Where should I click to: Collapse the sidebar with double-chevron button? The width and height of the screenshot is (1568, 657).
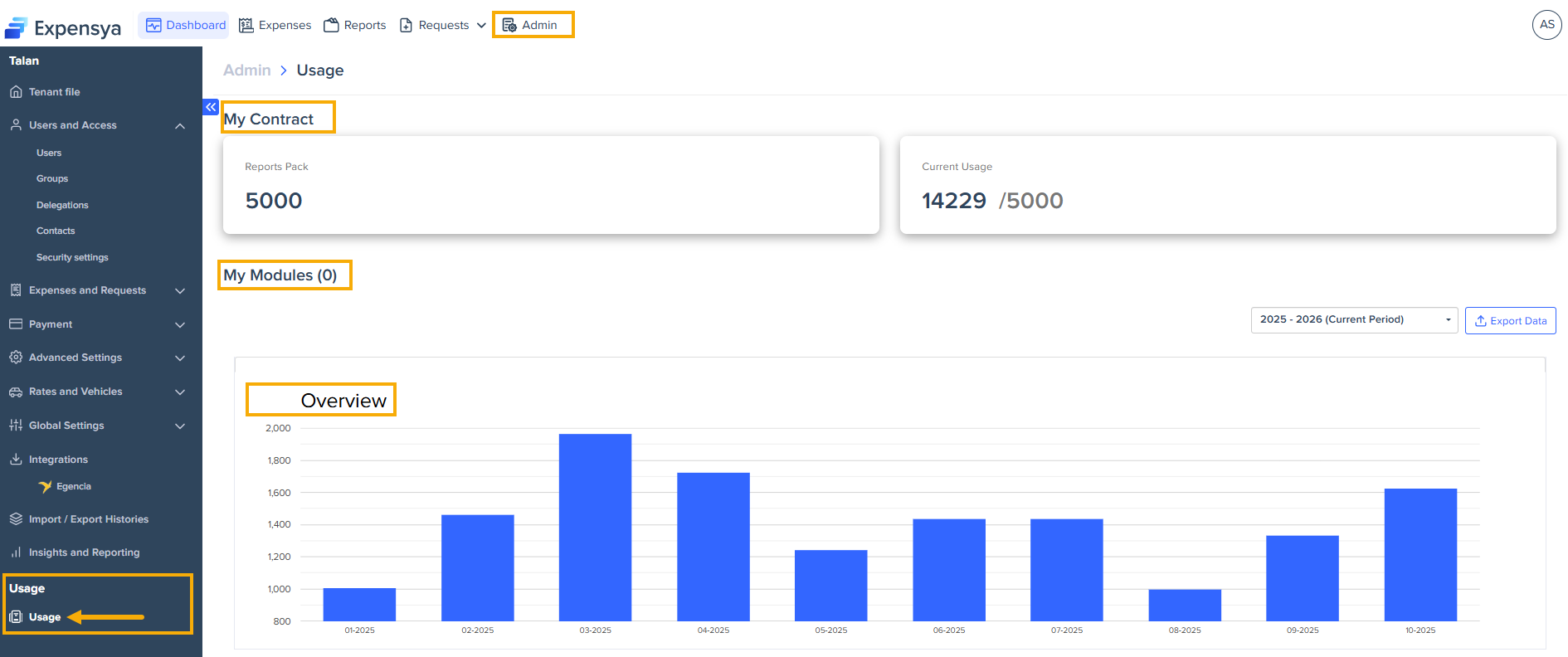pyautogui.click(x=211, y=107)
